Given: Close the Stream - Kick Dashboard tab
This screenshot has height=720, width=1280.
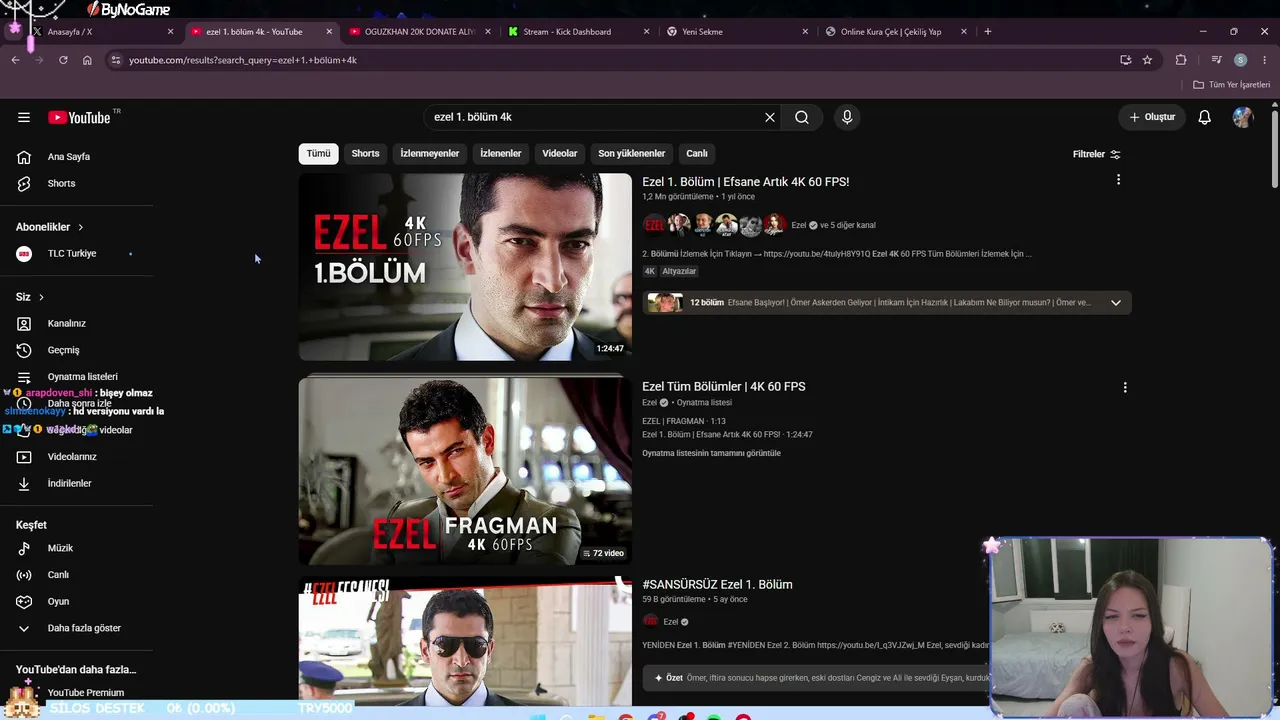Looking at the screenshot, I should tap(646, 32).
